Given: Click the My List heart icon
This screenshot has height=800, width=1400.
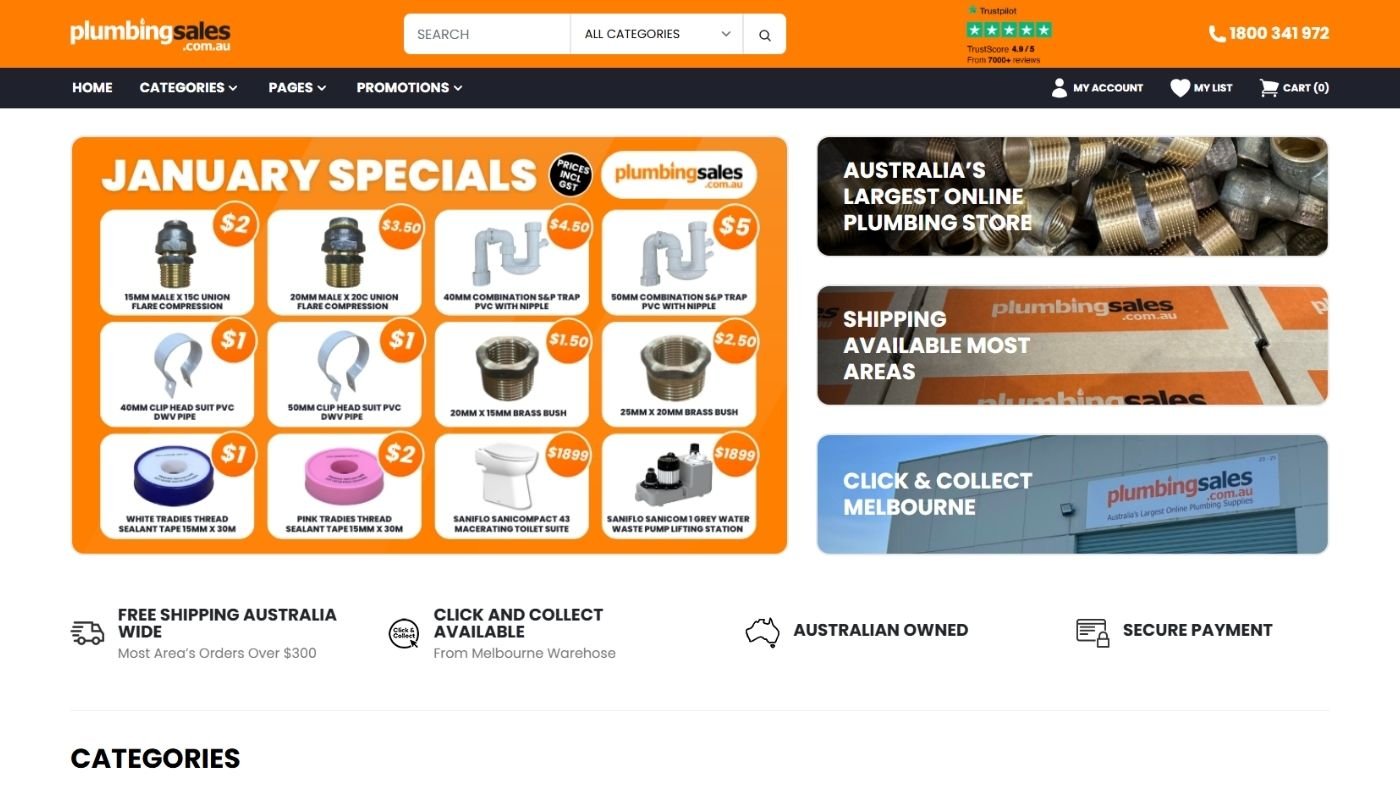Looking at the screenshot, I should (x=1180, y=88).
